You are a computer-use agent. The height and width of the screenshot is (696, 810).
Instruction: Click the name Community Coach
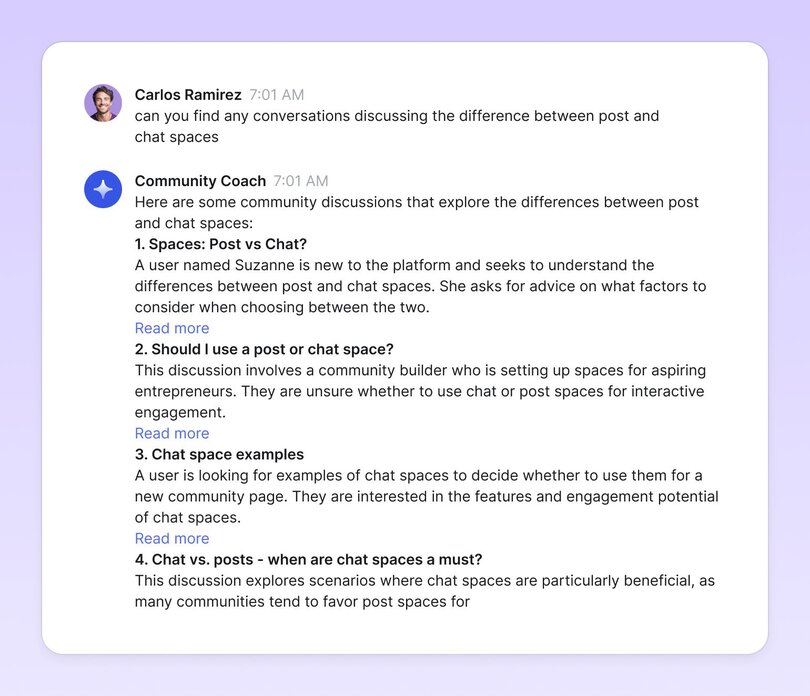[200, 181]
